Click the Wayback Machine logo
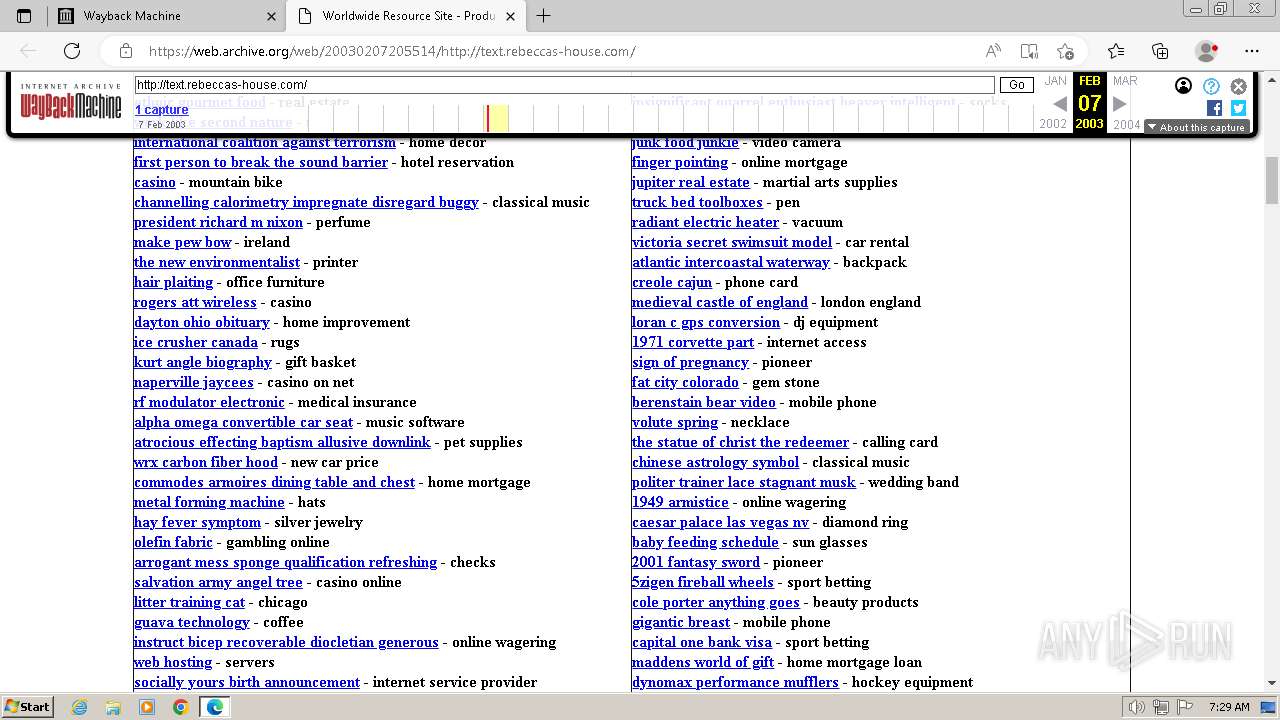 pos(71,102)
